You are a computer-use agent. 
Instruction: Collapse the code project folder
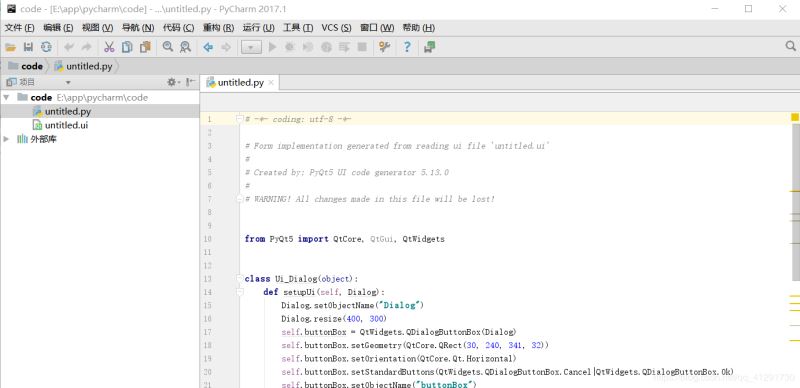point(6,97)
